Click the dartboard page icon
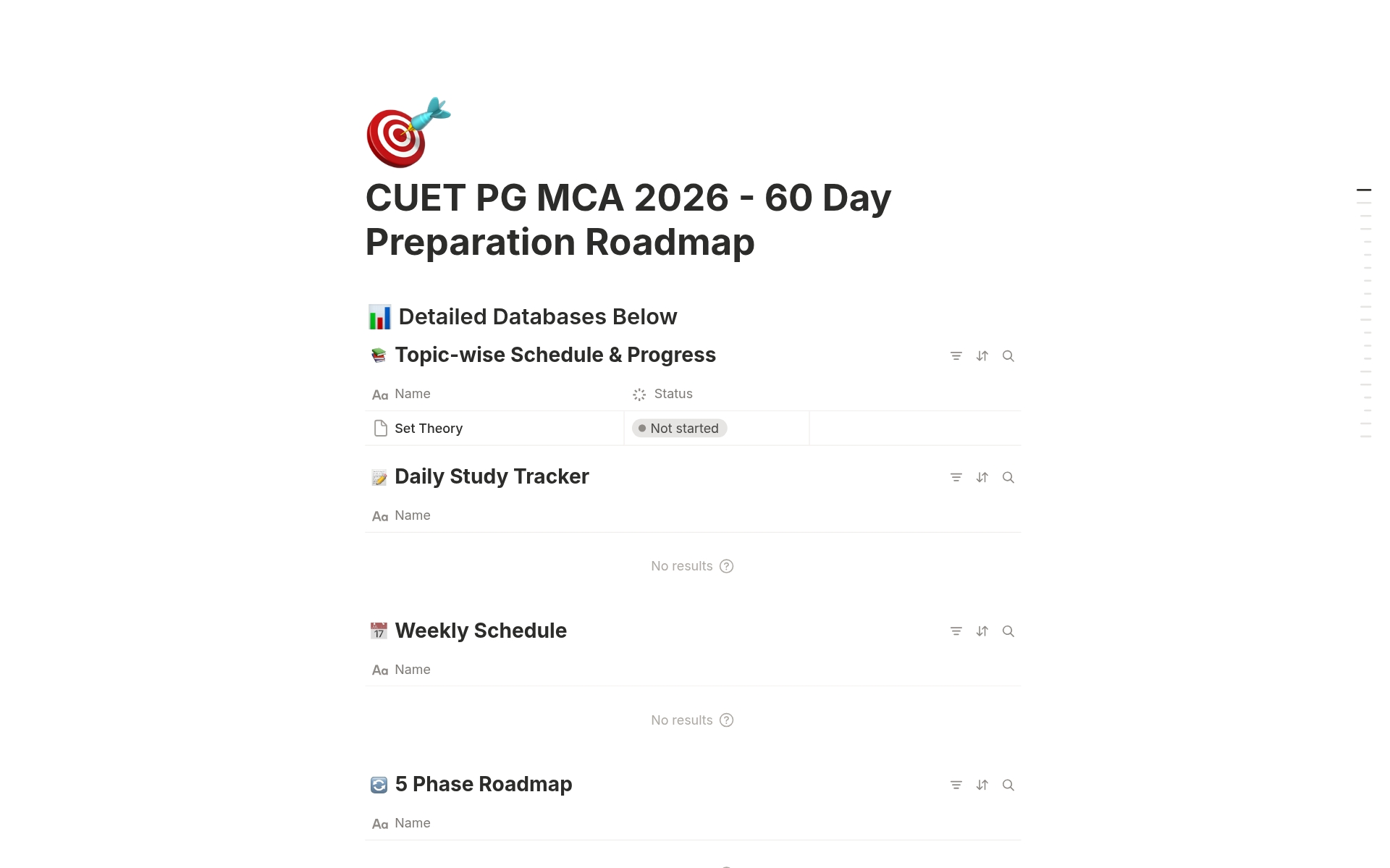Screen dimensions: 1390x868 408,132
